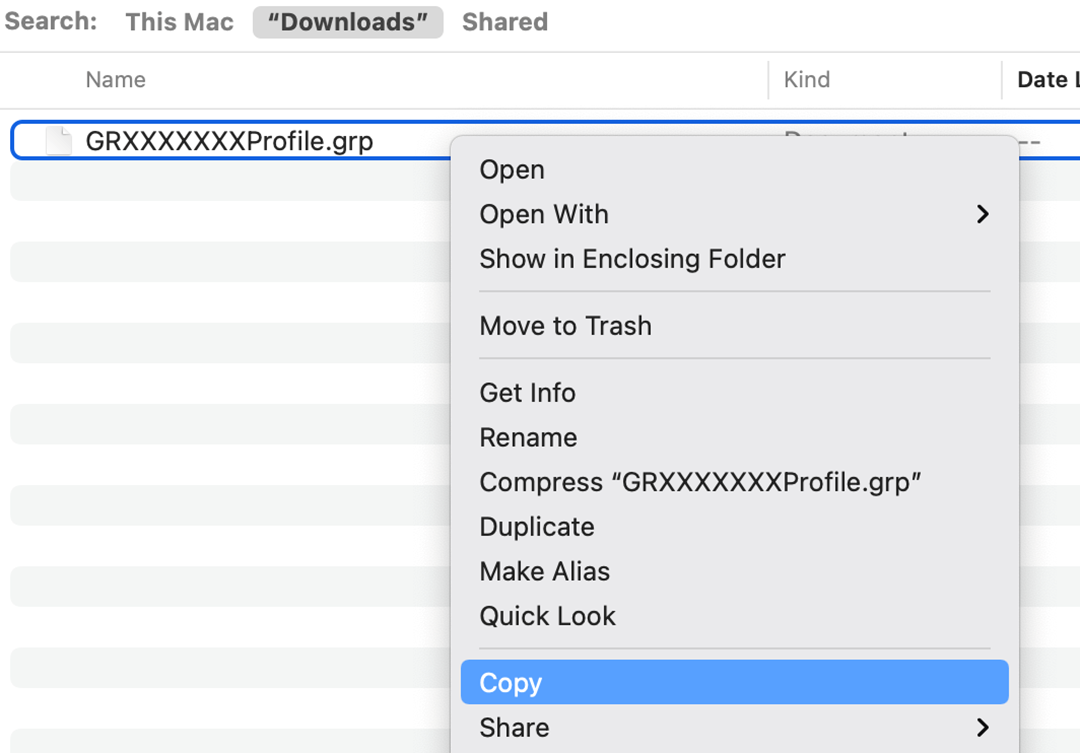Sort by the Kind column header

click(807, 80)
